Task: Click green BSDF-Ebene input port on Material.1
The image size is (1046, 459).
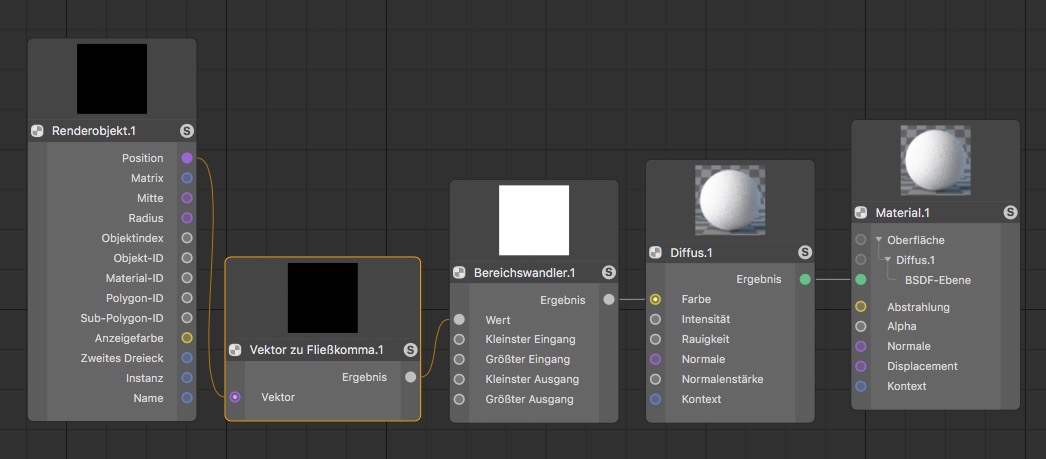Action: [861, 280]
